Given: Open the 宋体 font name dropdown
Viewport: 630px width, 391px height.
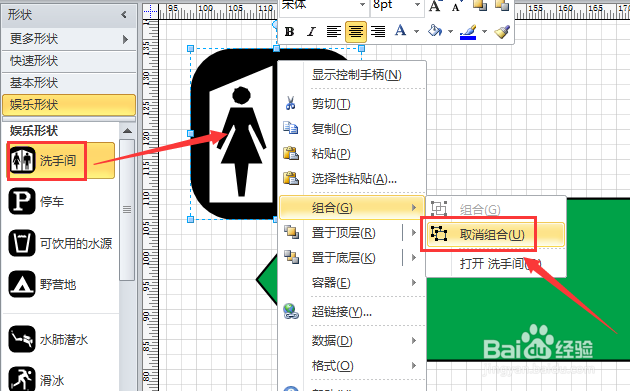Looking at the screenshot, I should [362, 5].
